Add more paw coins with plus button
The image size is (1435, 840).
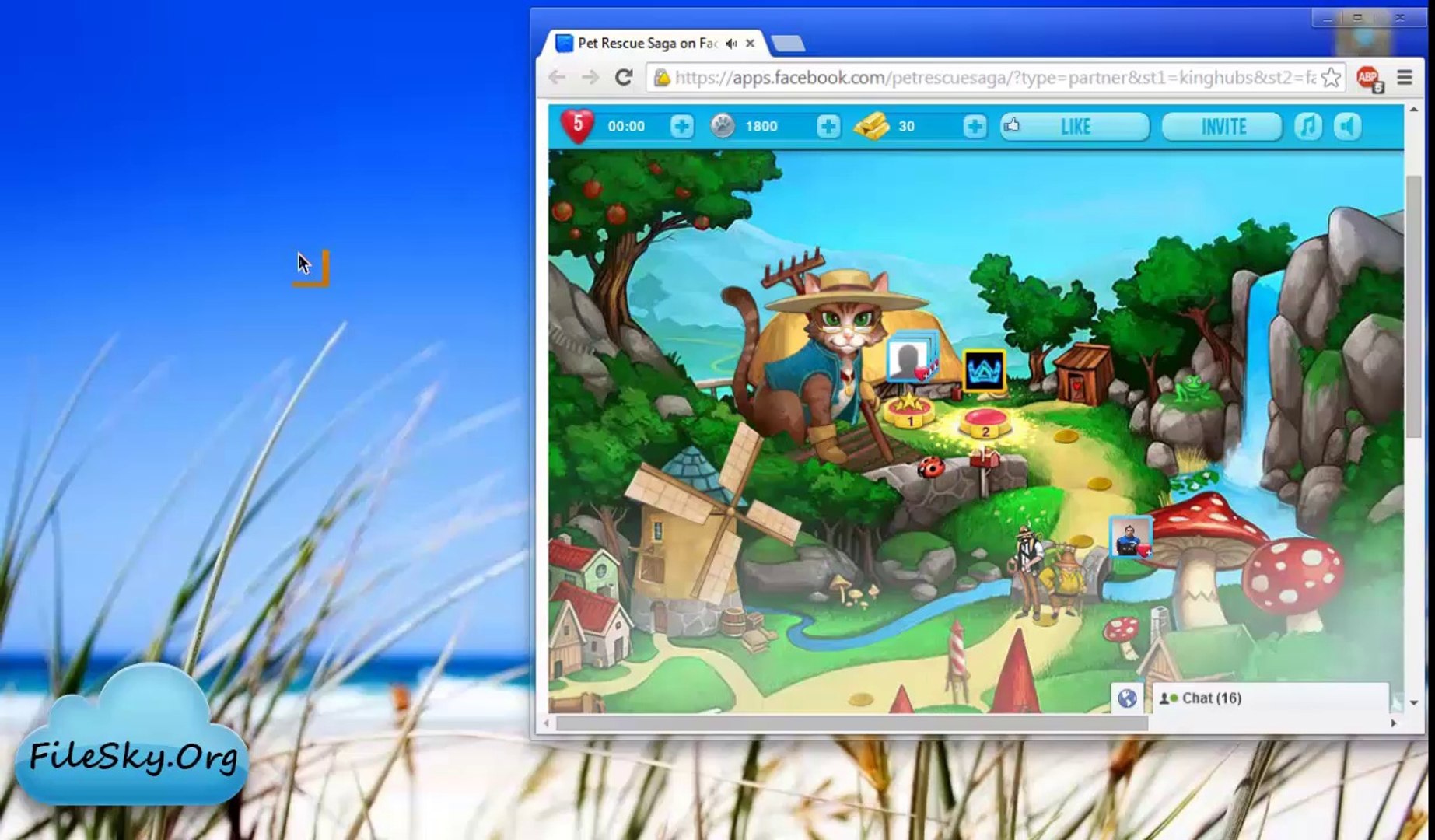pos(828,126)
